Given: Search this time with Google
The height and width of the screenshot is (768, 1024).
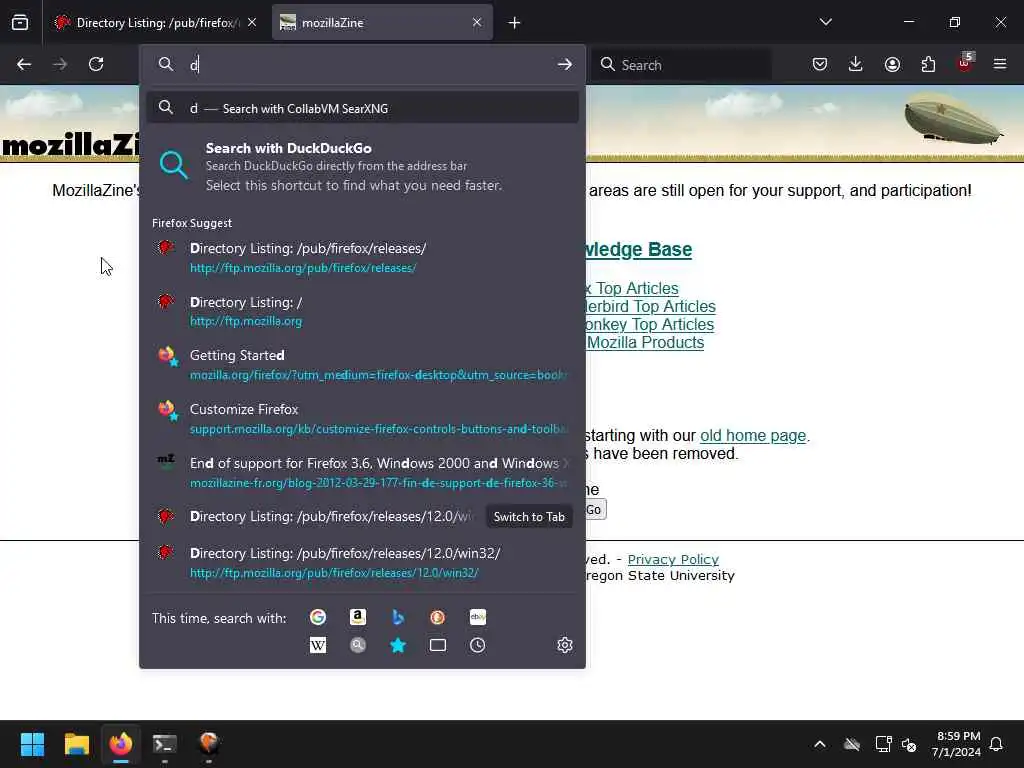Looking at the screenshot, I should pos(318,617).
